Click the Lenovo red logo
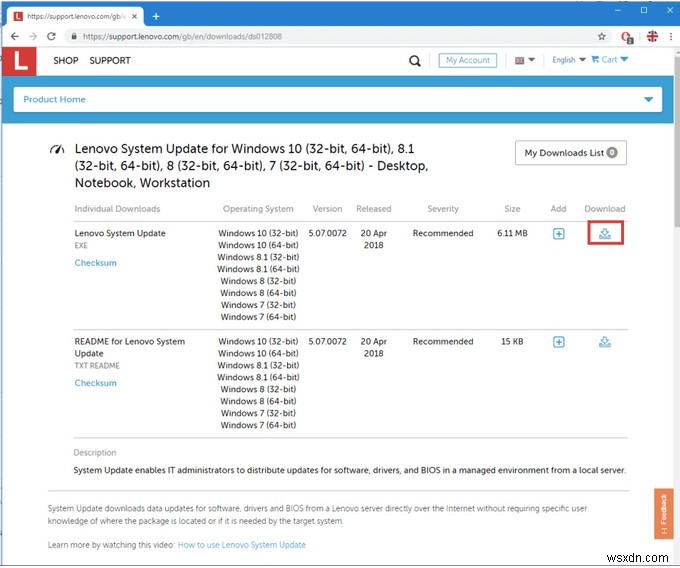Screen dimensions: 680x568 click(20, 61)
